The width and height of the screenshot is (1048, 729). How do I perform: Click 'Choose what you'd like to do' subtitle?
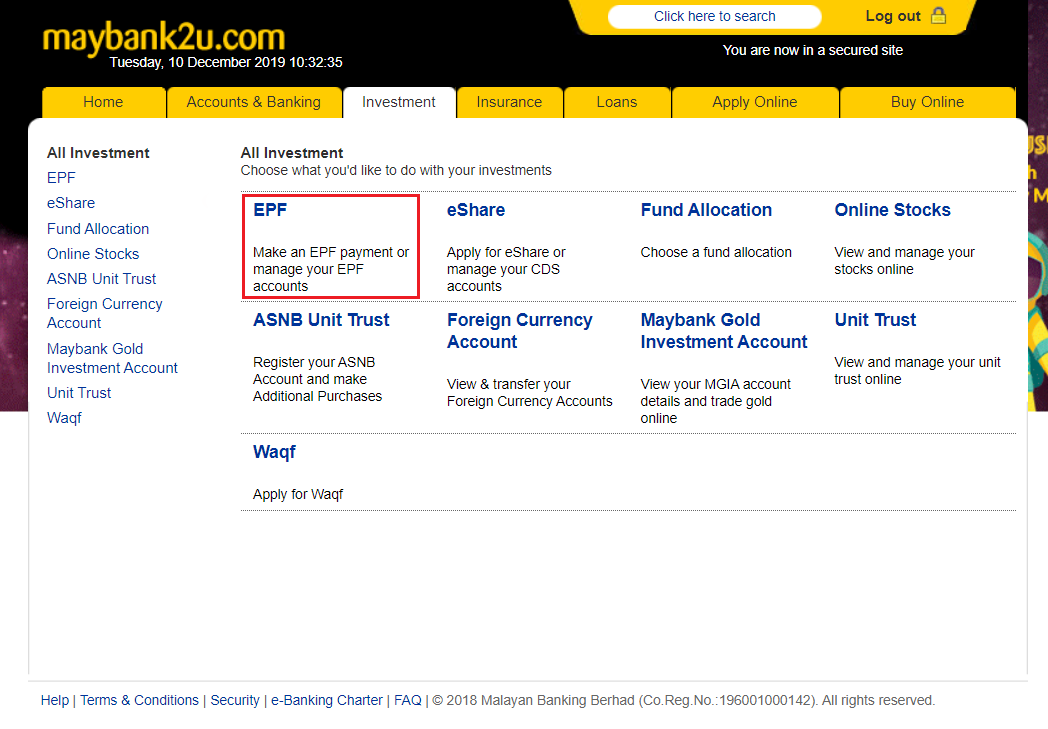[396, 170]
